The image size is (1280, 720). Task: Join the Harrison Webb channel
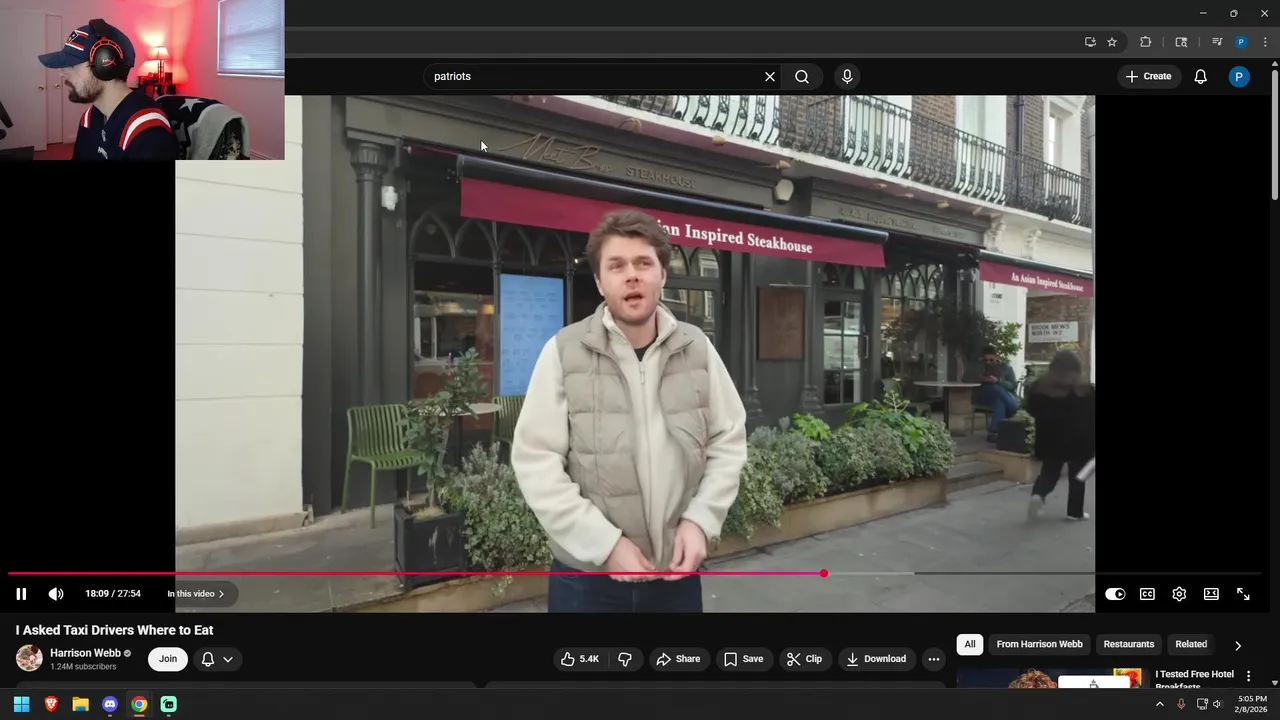click(x=168, y=659)
